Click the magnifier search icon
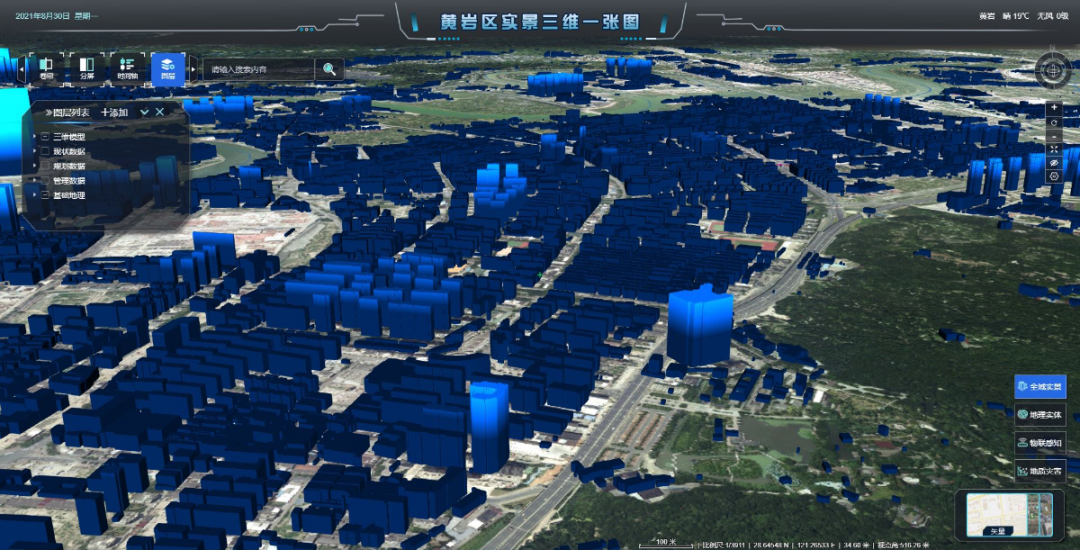This screenshot has height=550, width=1080. 328,69
